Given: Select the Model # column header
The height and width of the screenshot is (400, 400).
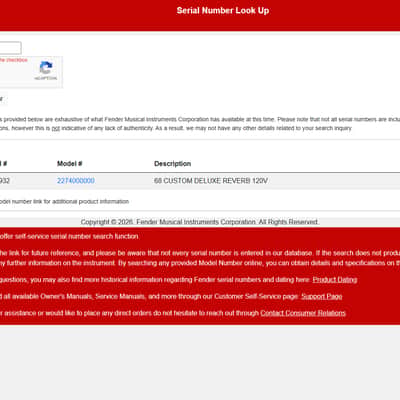Looking at the screenshot, I should pyautogui.click(x=70, y=164).
